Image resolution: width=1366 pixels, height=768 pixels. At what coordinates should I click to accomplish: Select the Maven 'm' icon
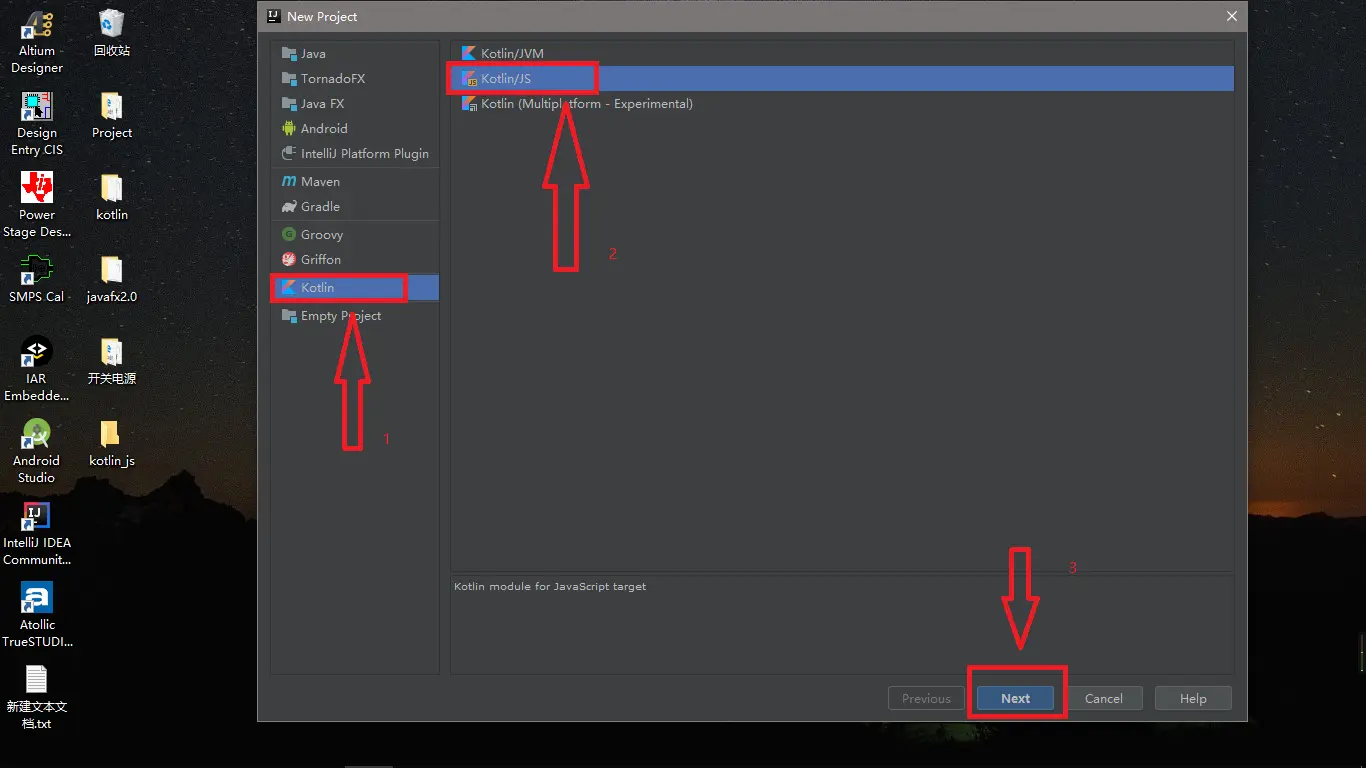click(289, 182)
